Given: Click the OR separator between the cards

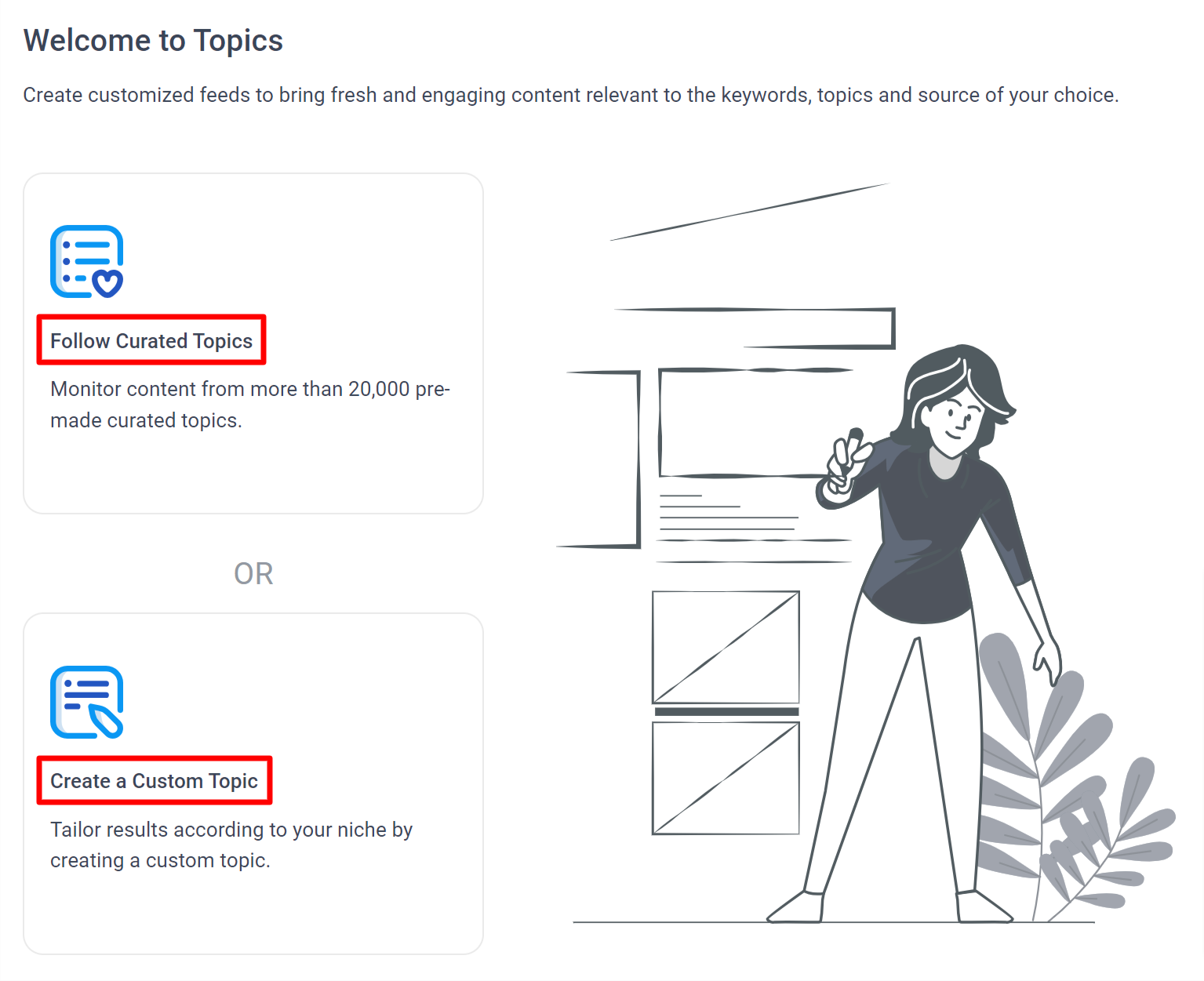Looking at the screenshot, I should pos(253,574).
